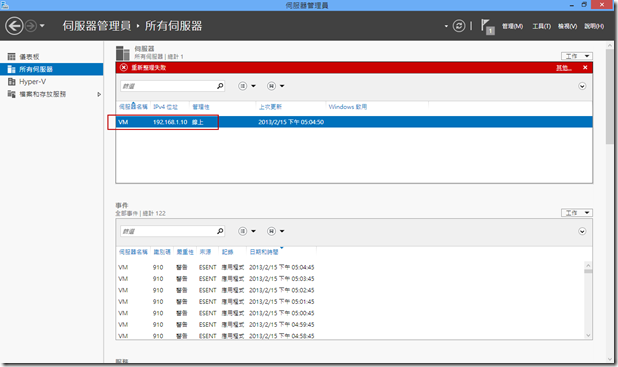Go back with the circled left arrow

point(14,26)
